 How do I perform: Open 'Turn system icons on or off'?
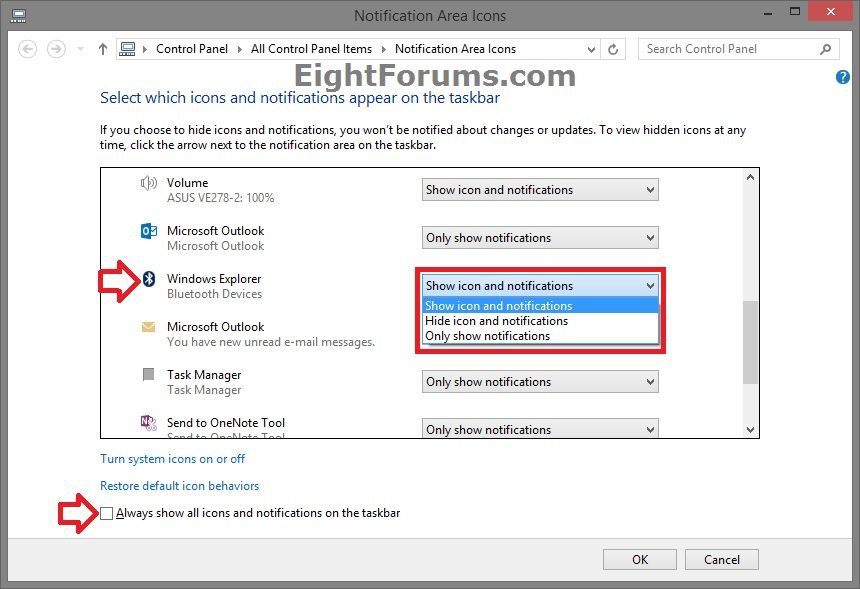coord(170,459)
